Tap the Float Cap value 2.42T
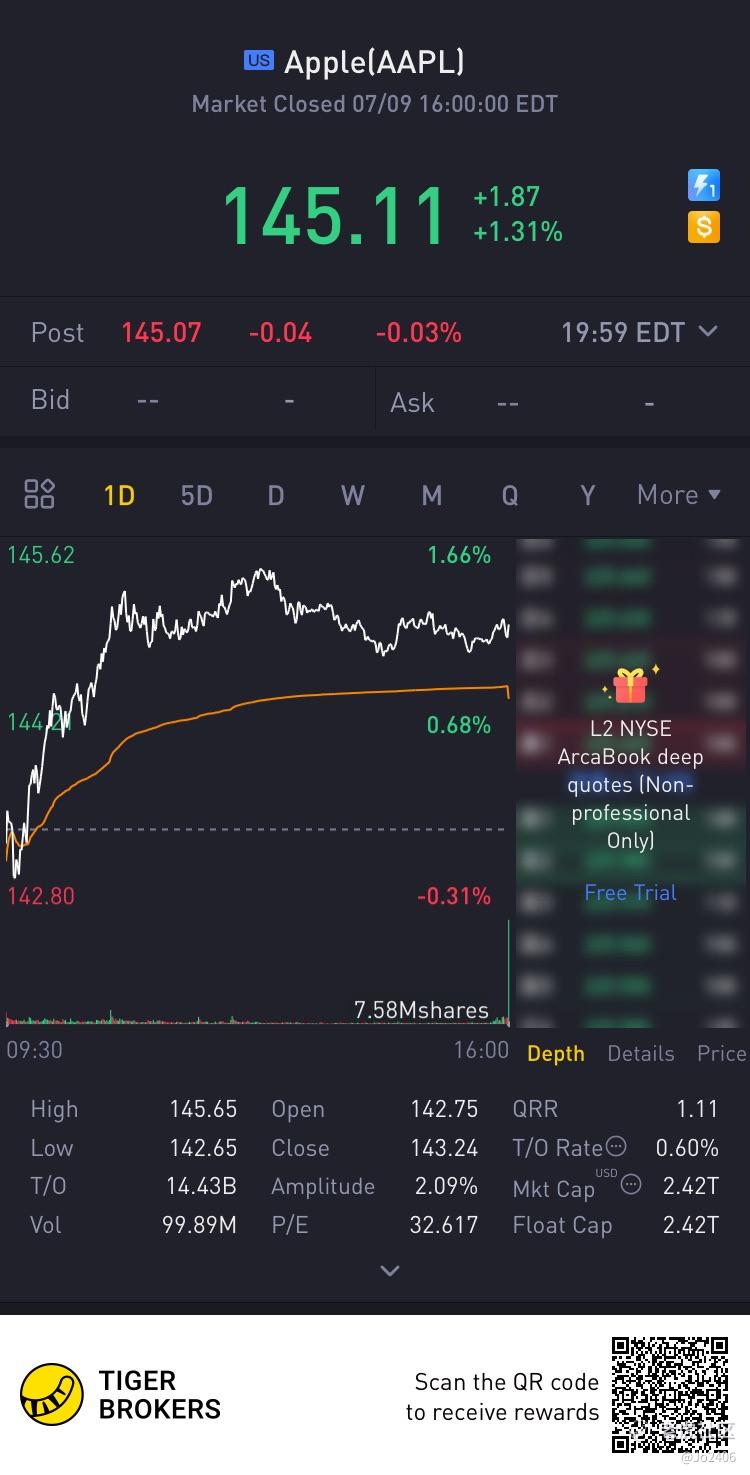The image size is (750, 1475). (691, 1225)
